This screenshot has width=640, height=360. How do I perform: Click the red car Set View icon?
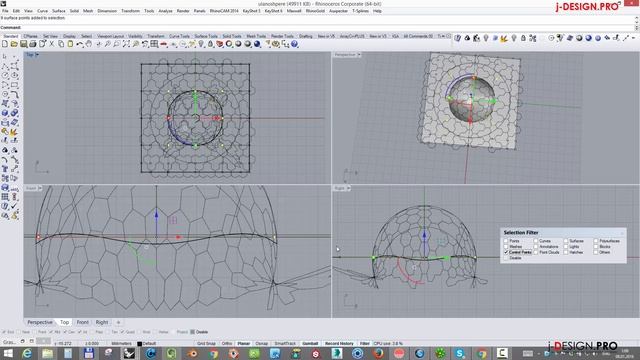(164, 44)
